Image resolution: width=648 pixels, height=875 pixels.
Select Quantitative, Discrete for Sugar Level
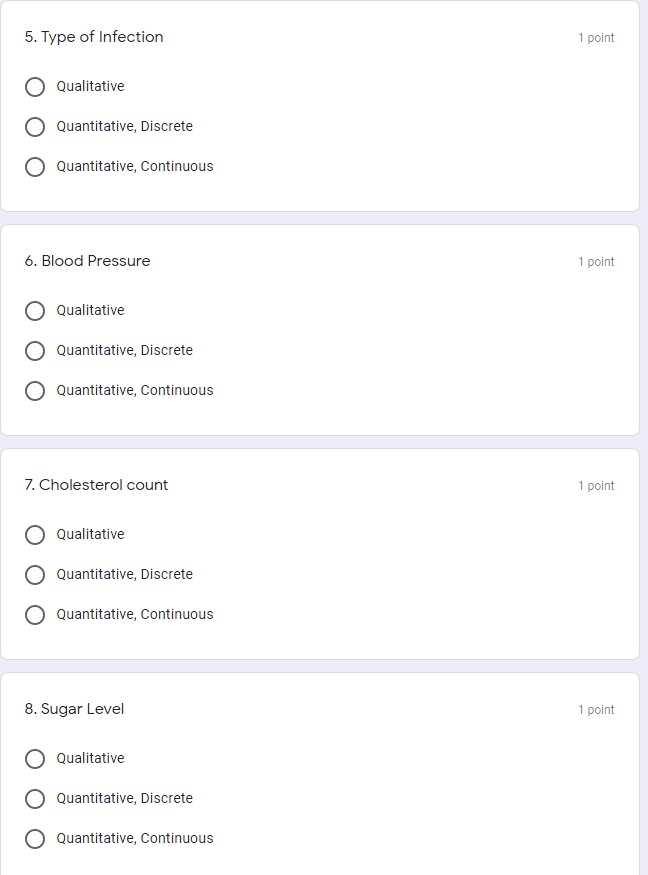[x=35, y=799]
